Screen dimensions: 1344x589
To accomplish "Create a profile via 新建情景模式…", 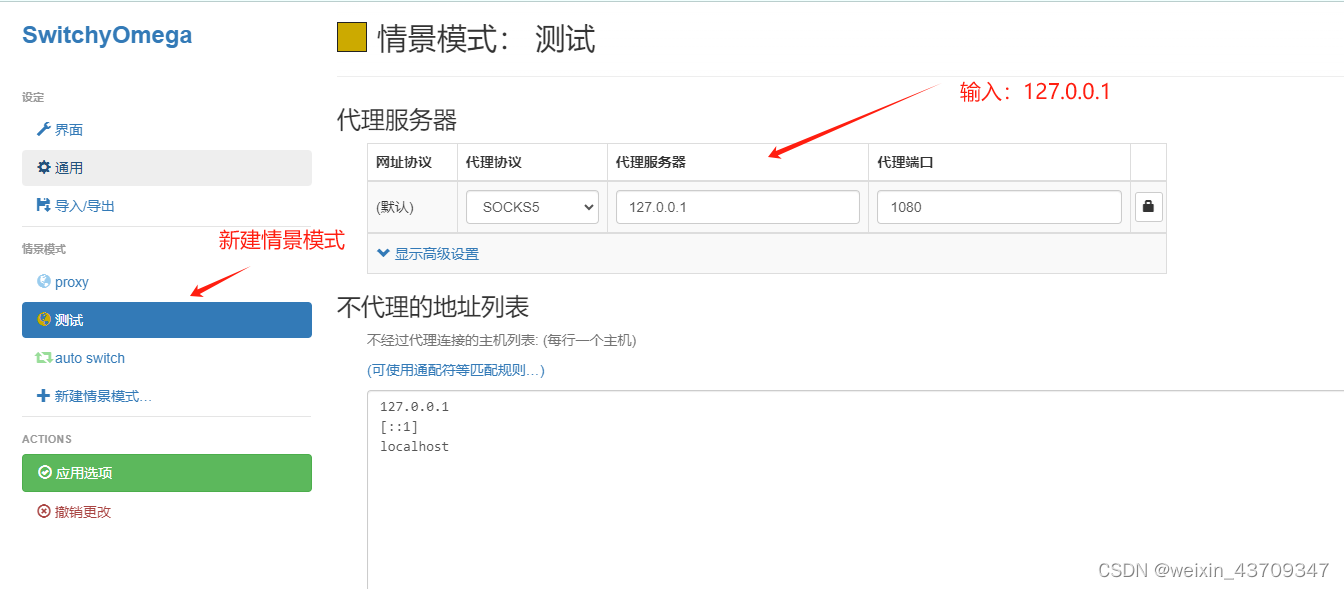I will coord(167,396).
